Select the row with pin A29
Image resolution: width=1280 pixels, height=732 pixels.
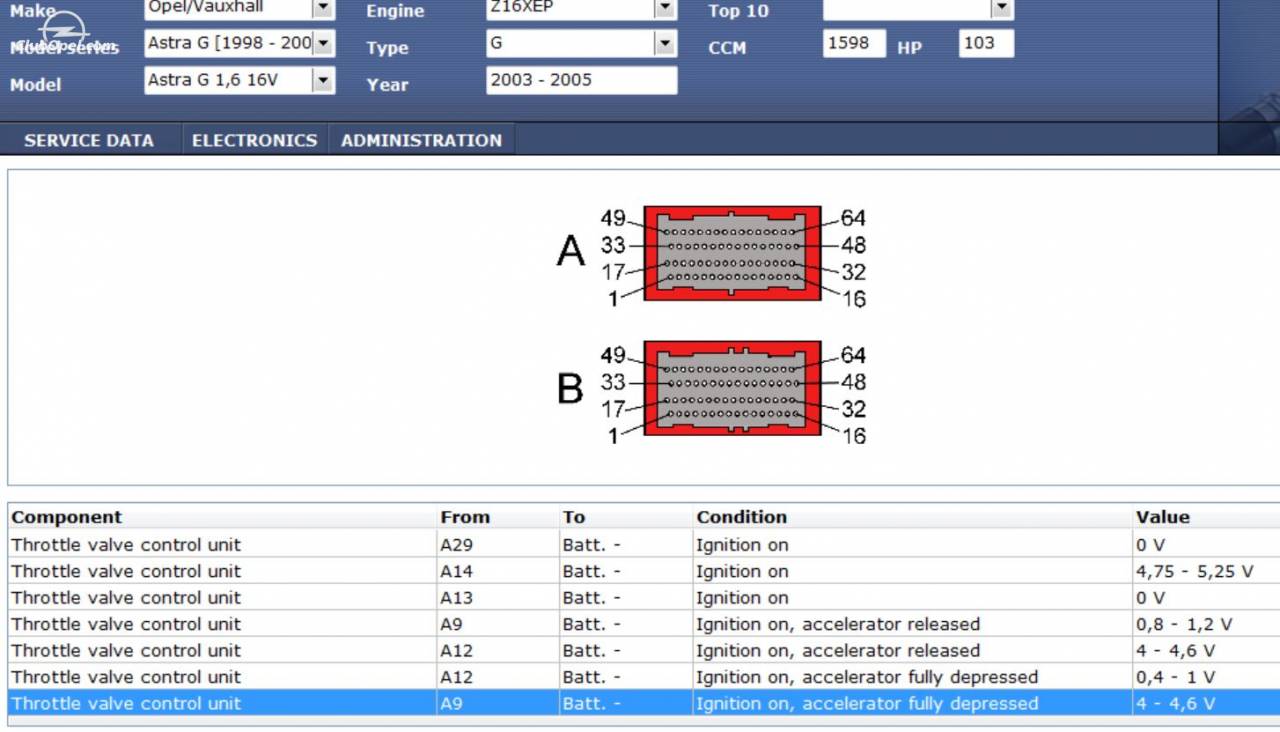coord(644,545)
